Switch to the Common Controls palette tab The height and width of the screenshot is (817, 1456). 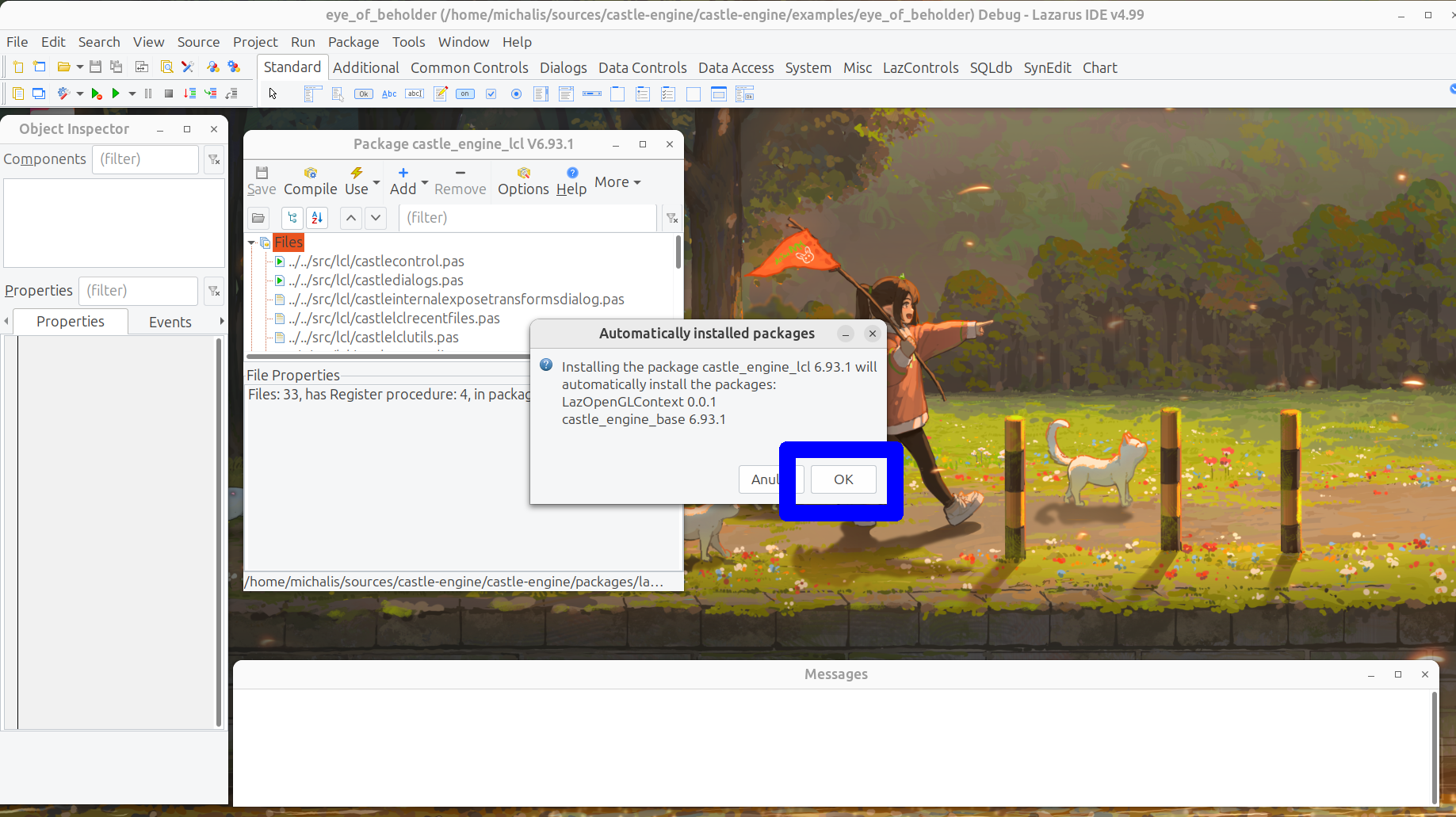click(469, 67)
